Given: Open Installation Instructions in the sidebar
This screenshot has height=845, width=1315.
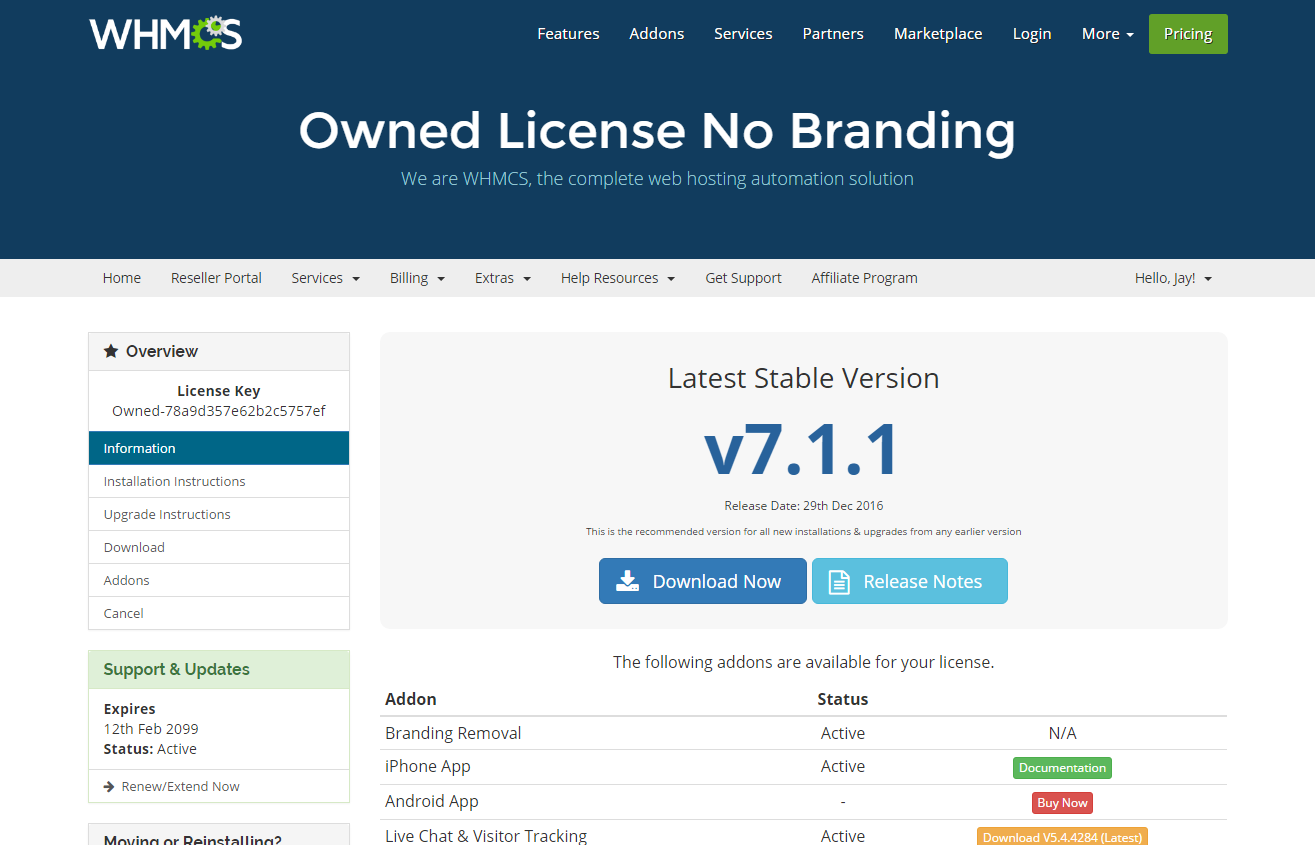Looking at the screenshot, I should (219, 481).
